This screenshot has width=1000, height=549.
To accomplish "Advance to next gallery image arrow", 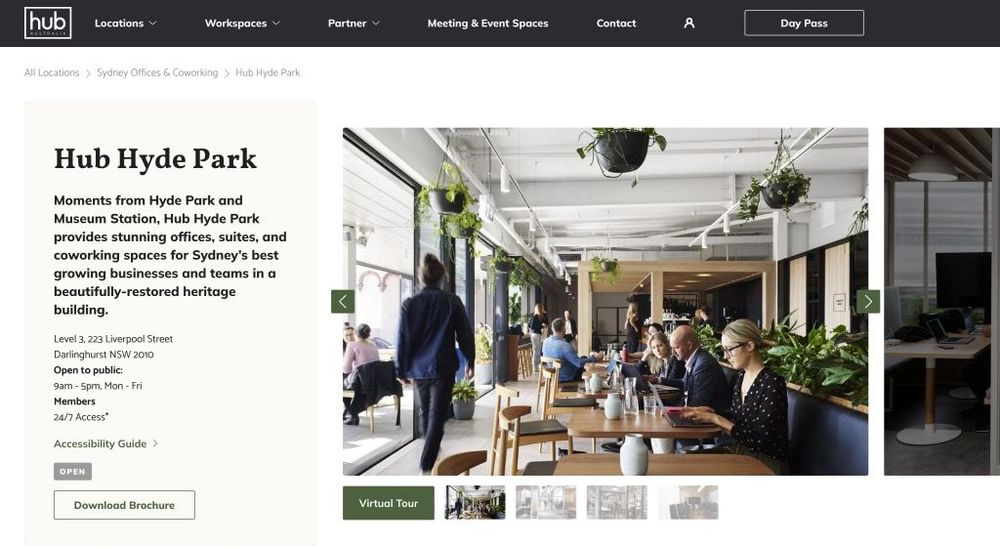I will coord(868,302).
